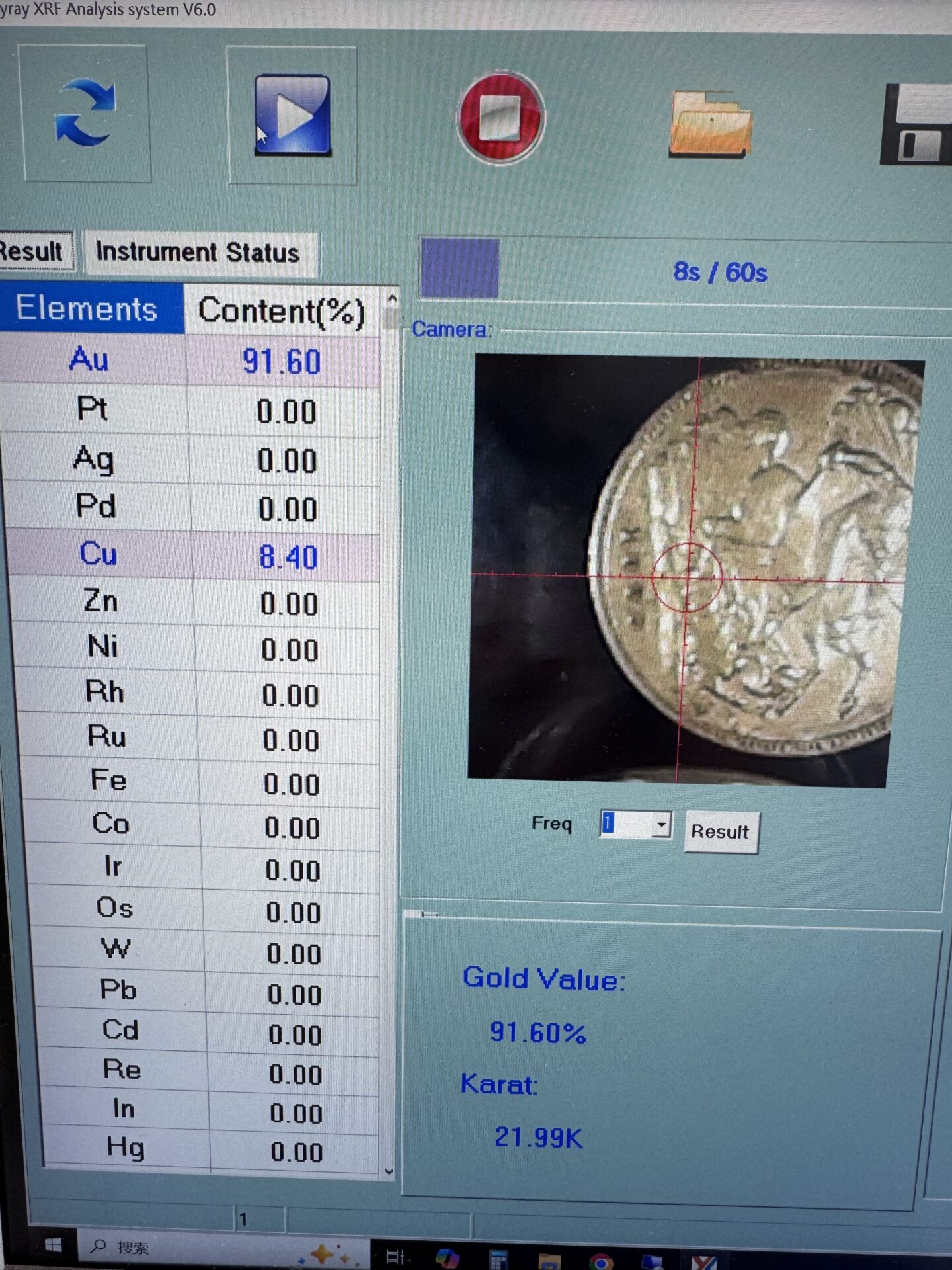
Task: Click the taskbar search box
Action: pyautogui.click(x=198, y=1248)
